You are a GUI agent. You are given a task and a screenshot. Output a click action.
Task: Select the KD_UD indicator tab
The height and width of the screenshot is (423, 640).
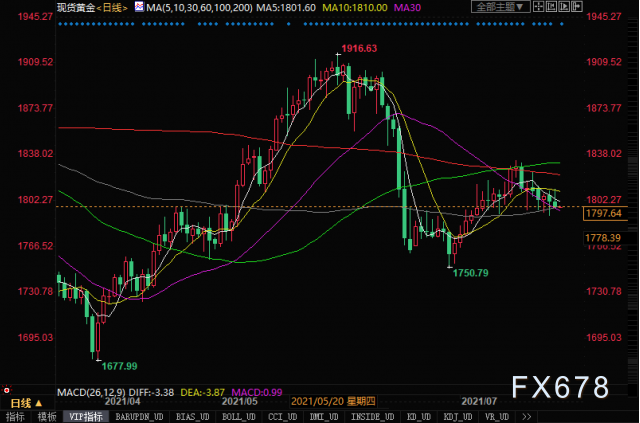click(x=418, y=417)
